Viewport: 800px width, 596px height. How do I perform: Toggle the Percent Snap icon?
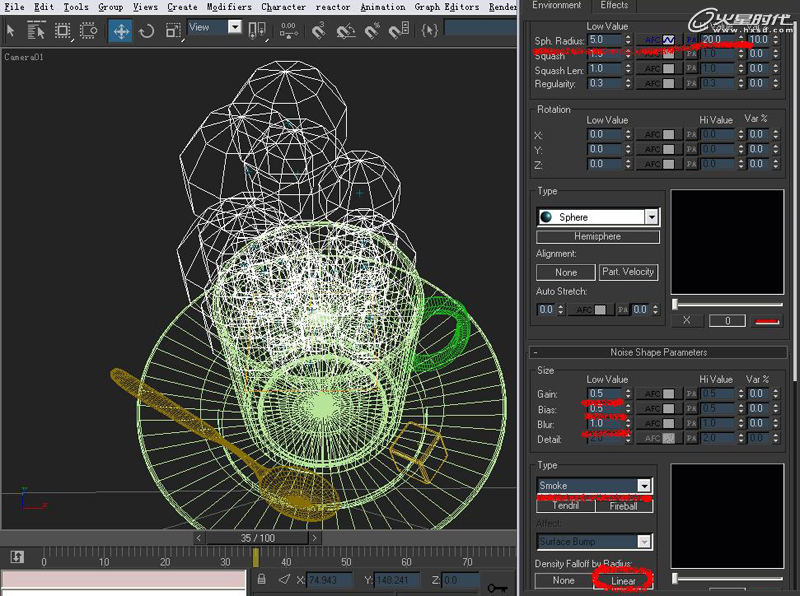pos(372,31)
